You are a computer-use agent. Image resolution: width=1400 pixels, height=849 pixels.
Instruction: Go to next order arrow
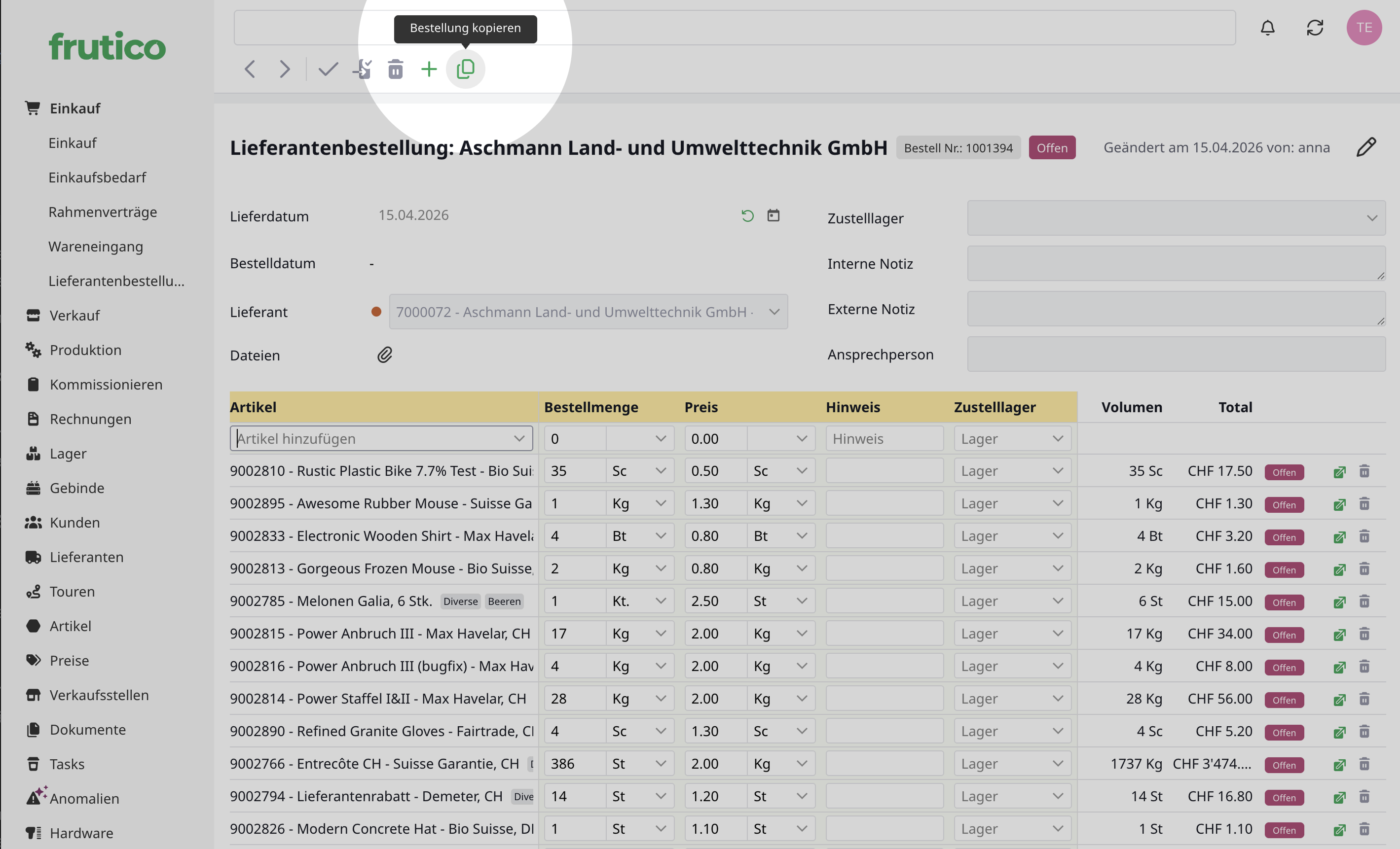tap(285, 70)
